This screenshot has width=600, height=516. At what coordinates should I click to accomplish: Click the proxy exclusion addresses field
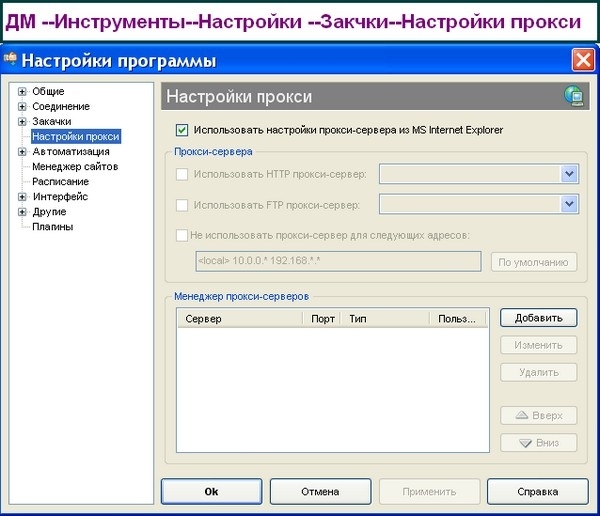[x=338, y=261]
